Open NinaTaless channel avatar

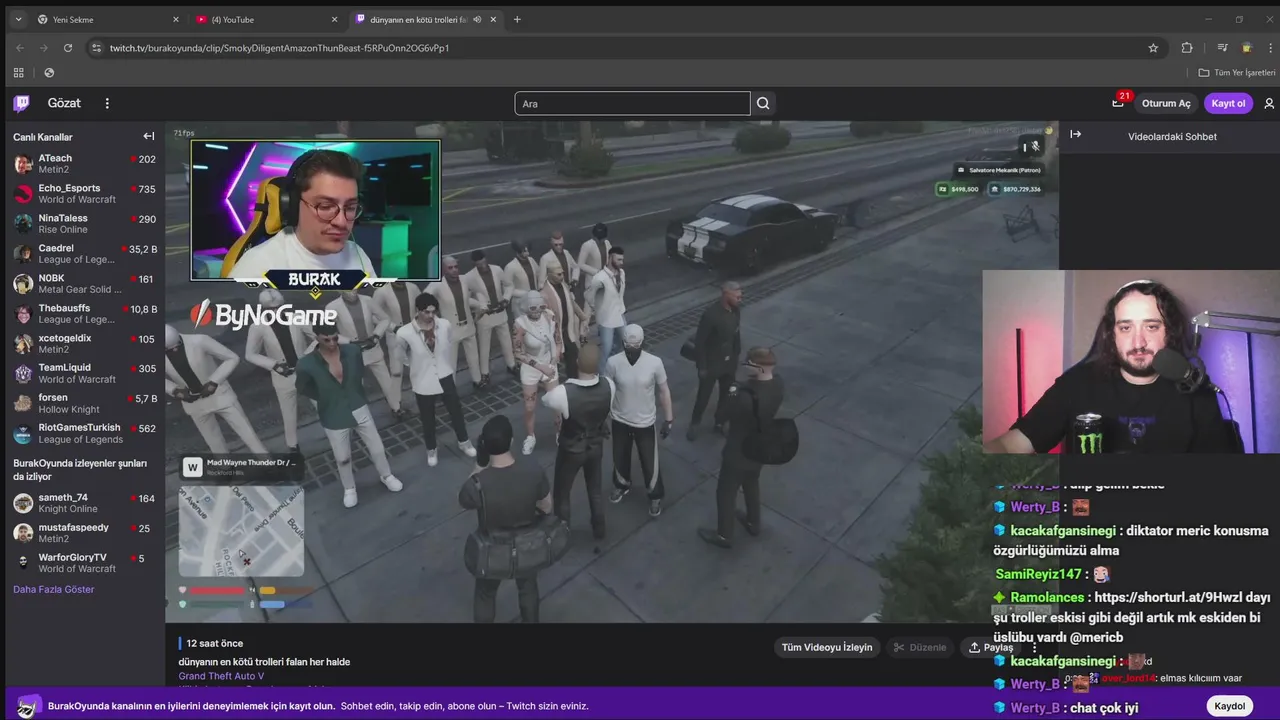pyautogui.click(x=23, y=224)
